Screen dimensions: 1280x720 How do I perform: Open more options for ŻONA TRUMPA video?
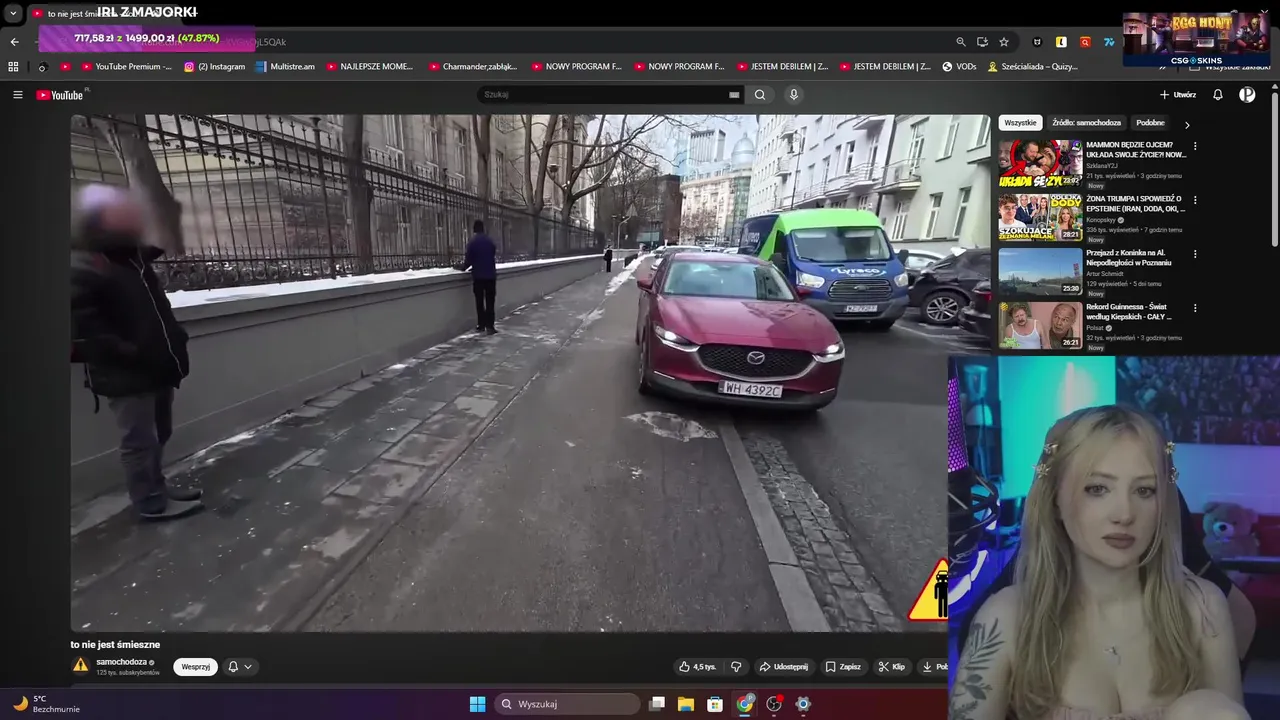[x=1195, y=200]
